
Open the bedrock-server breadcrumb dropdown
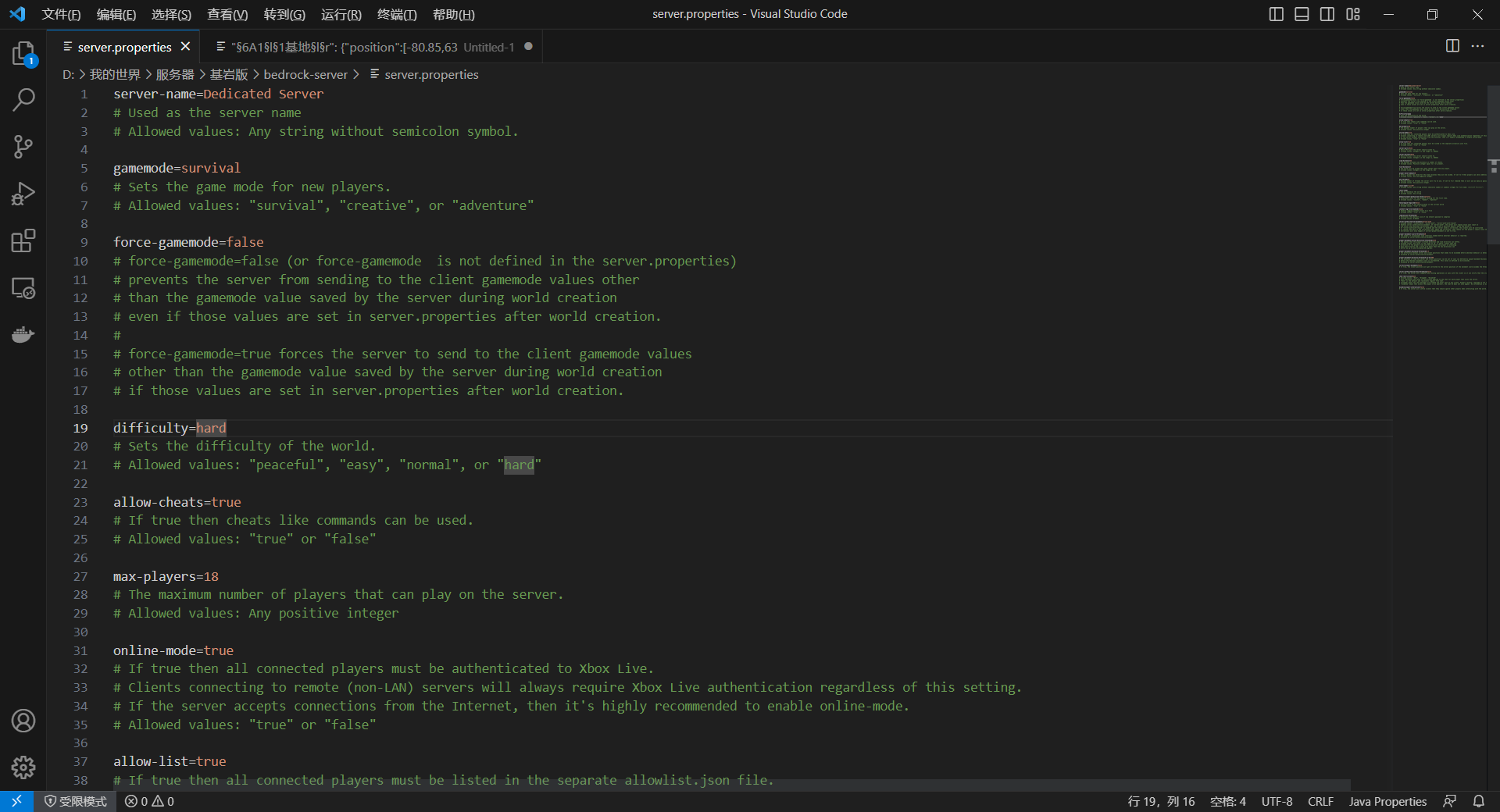pyautogui.click(x=305, y=74)
